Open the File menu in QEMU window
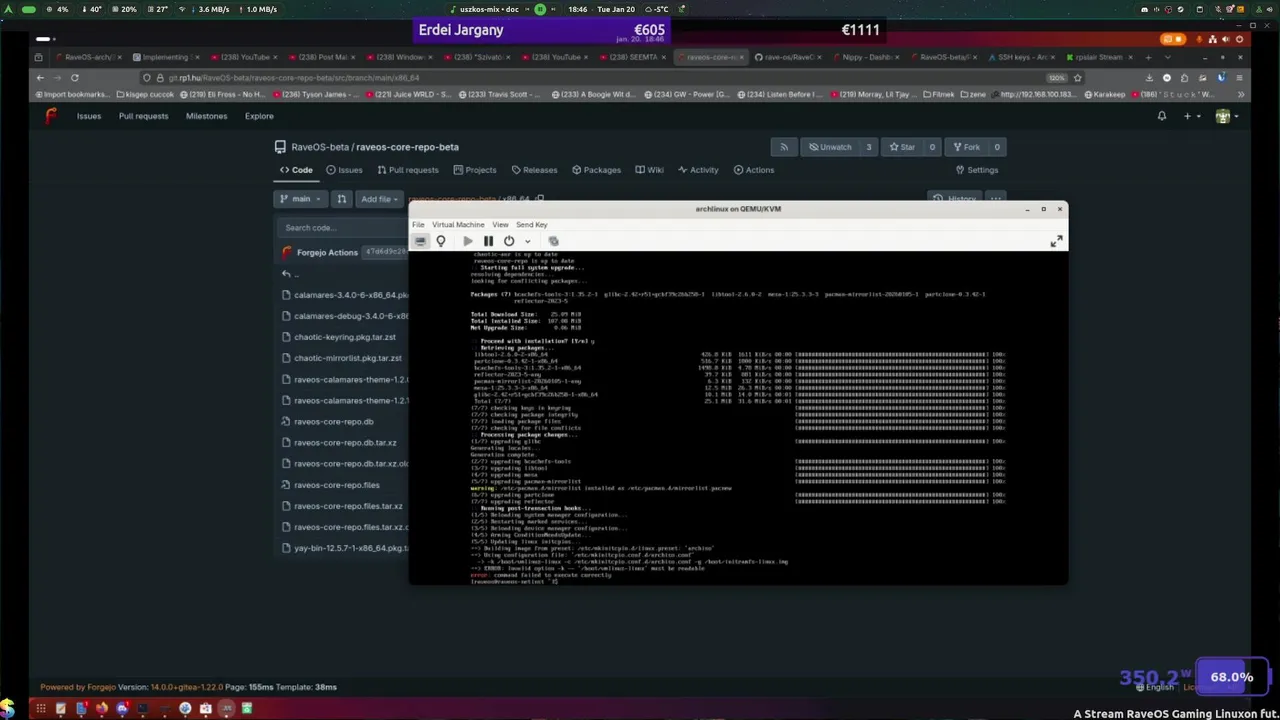This screenshot has width=1280, height=720. [x=418, y=224]
